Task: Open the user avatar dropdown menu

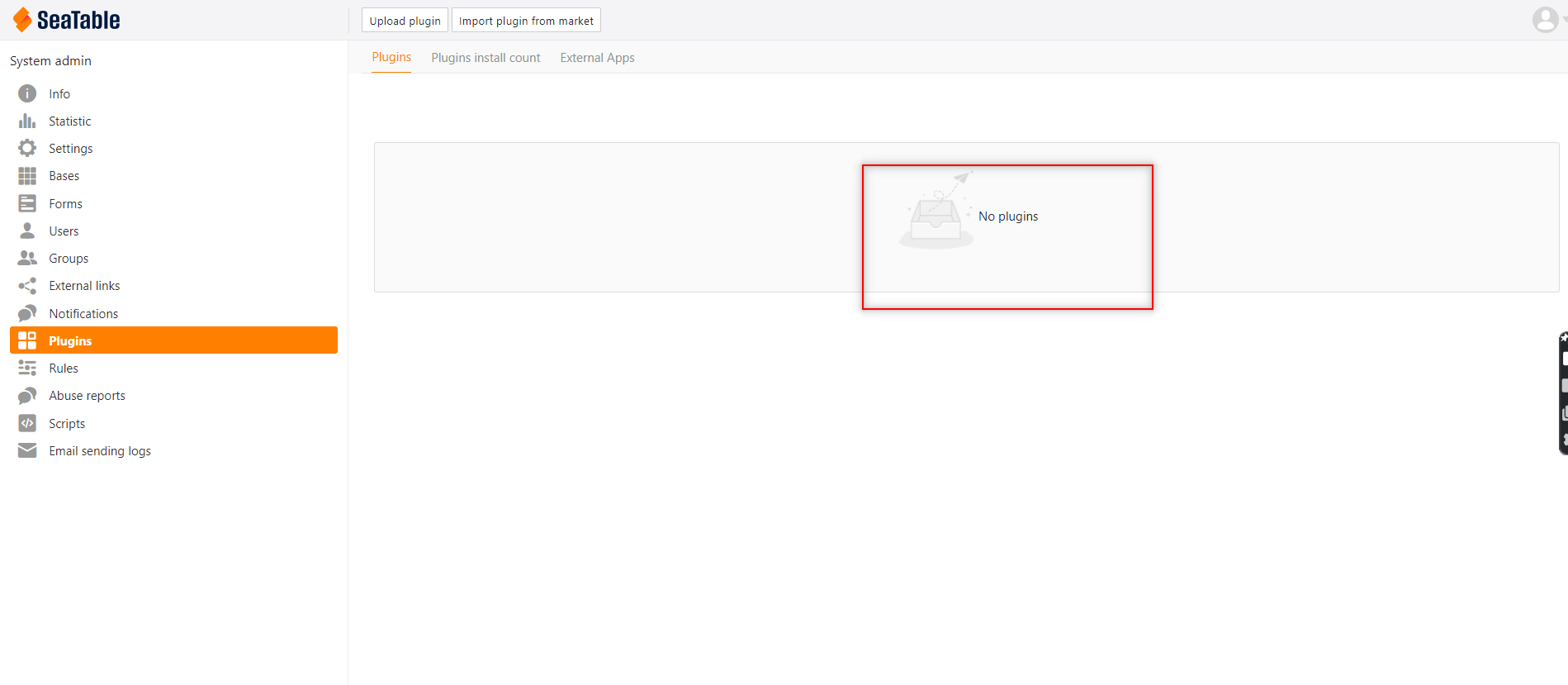Action: coord(1547,19)
